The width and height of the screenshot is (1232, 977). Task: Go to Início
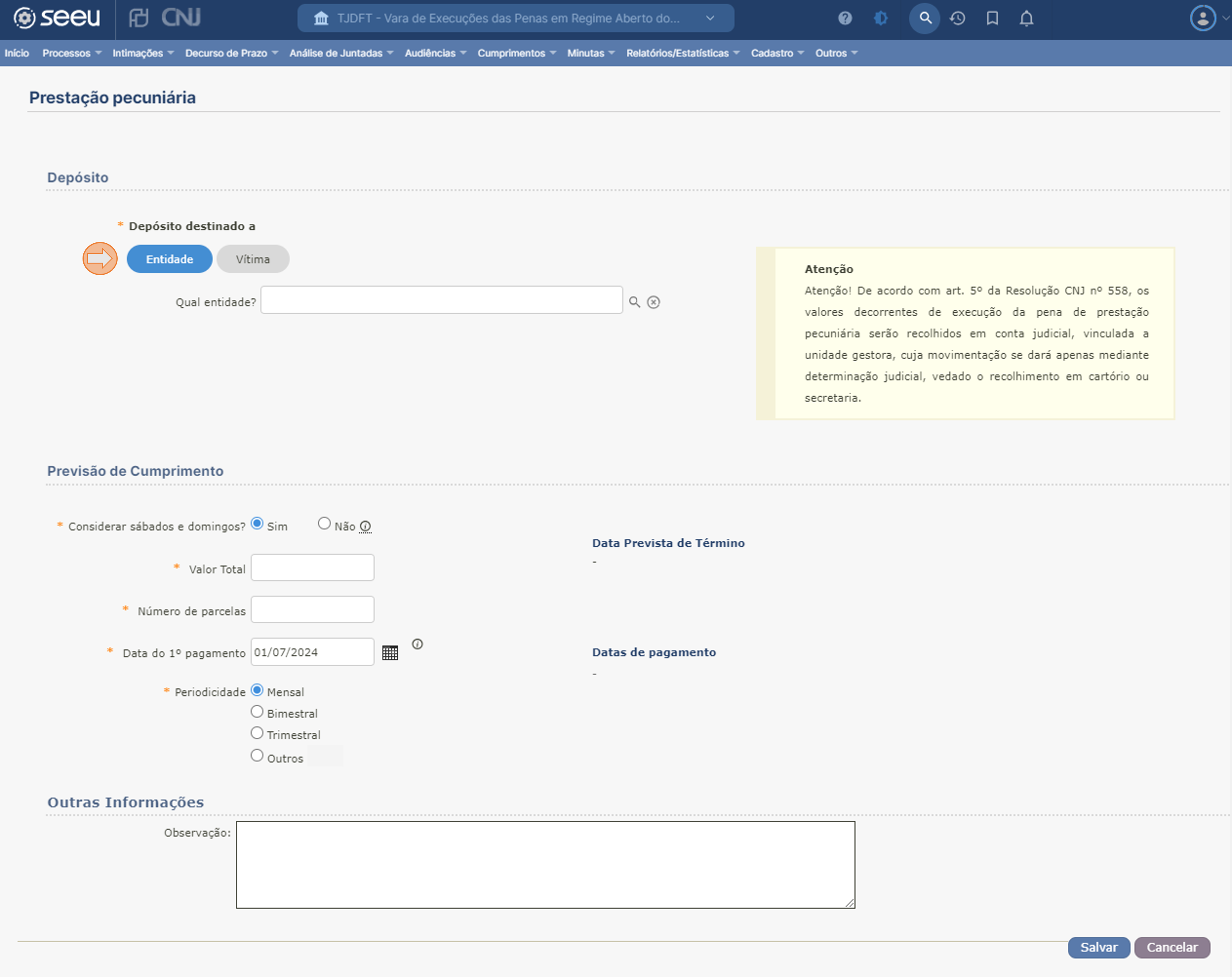click(x=17, y=53)
